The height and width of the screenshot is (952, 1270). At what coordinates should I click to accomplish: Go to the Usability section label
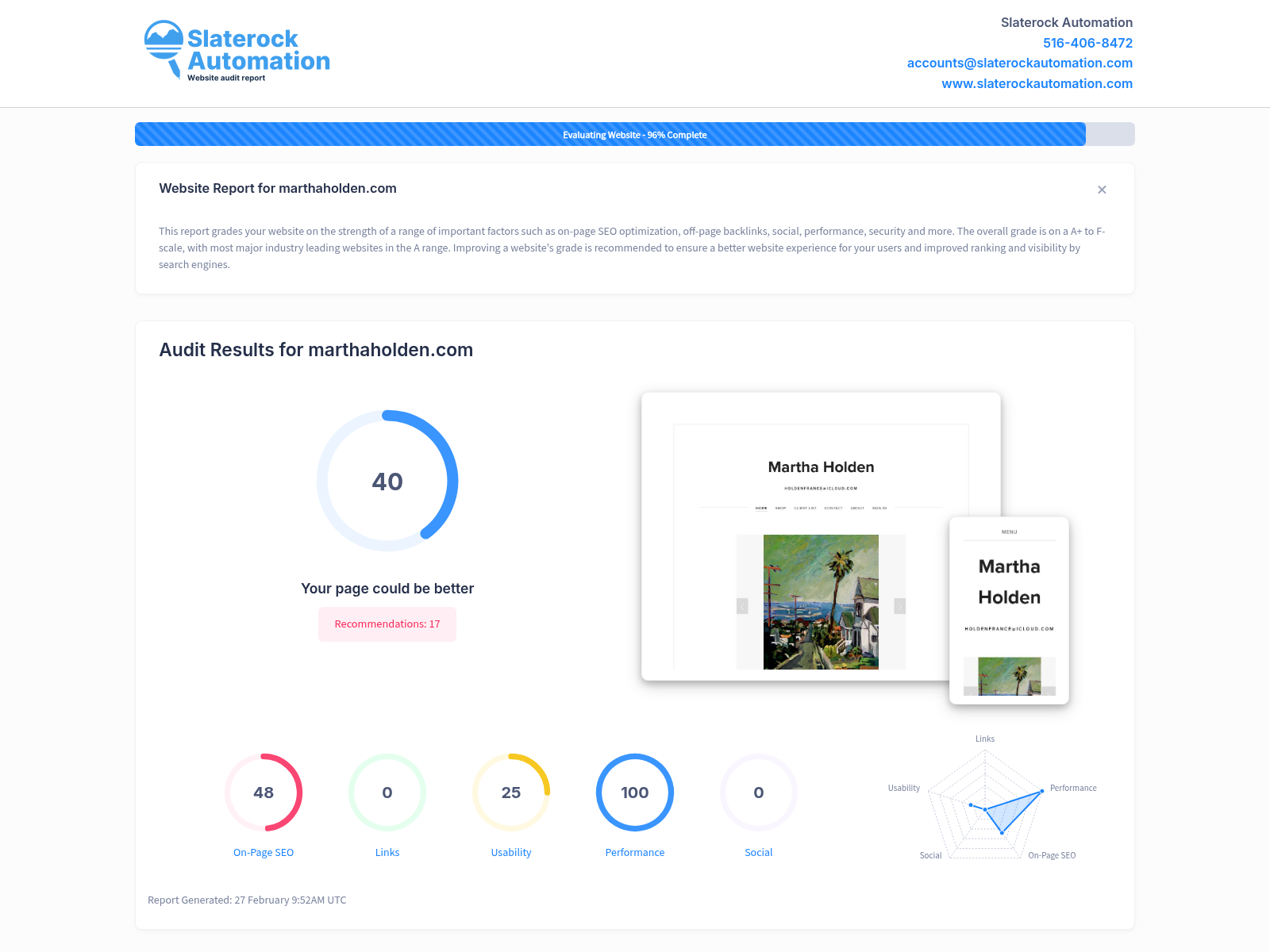coord(511,852)
